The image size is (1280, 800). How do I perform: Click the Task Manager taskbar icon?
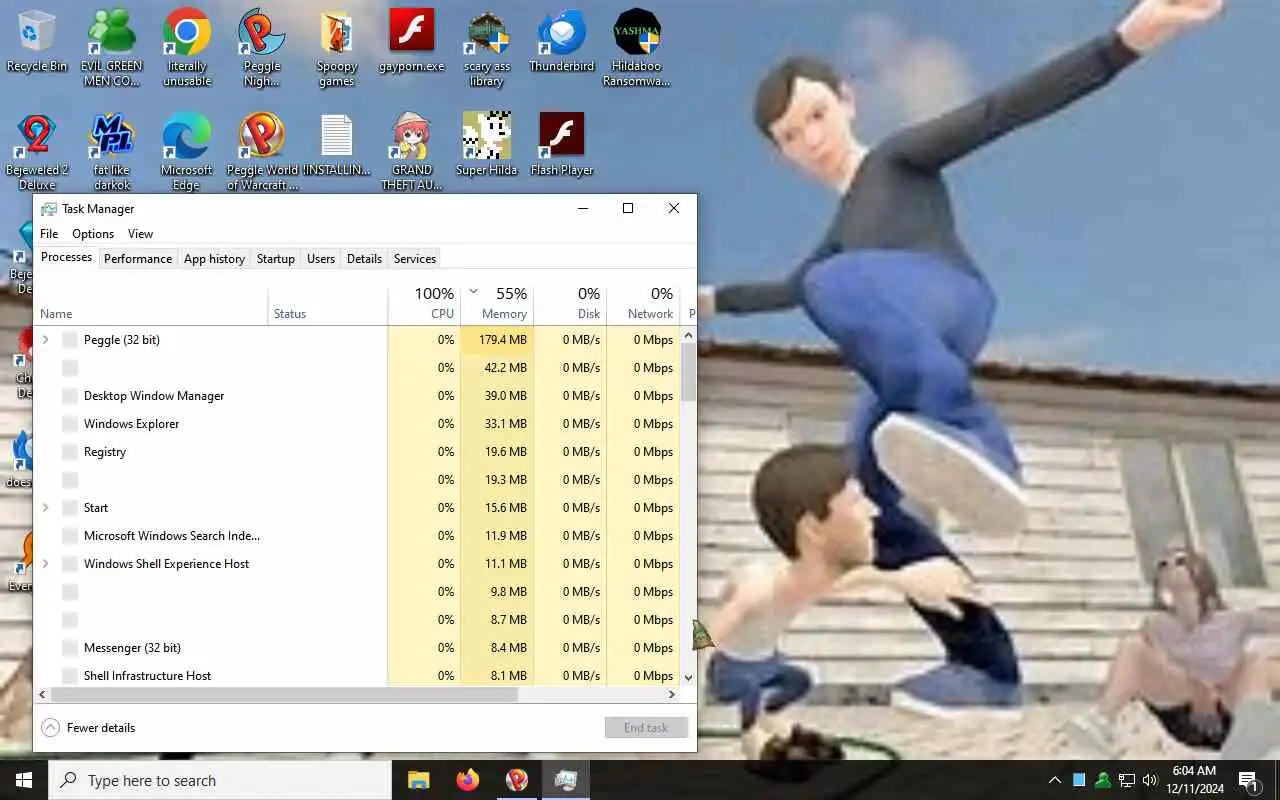(x=566, y=780)
